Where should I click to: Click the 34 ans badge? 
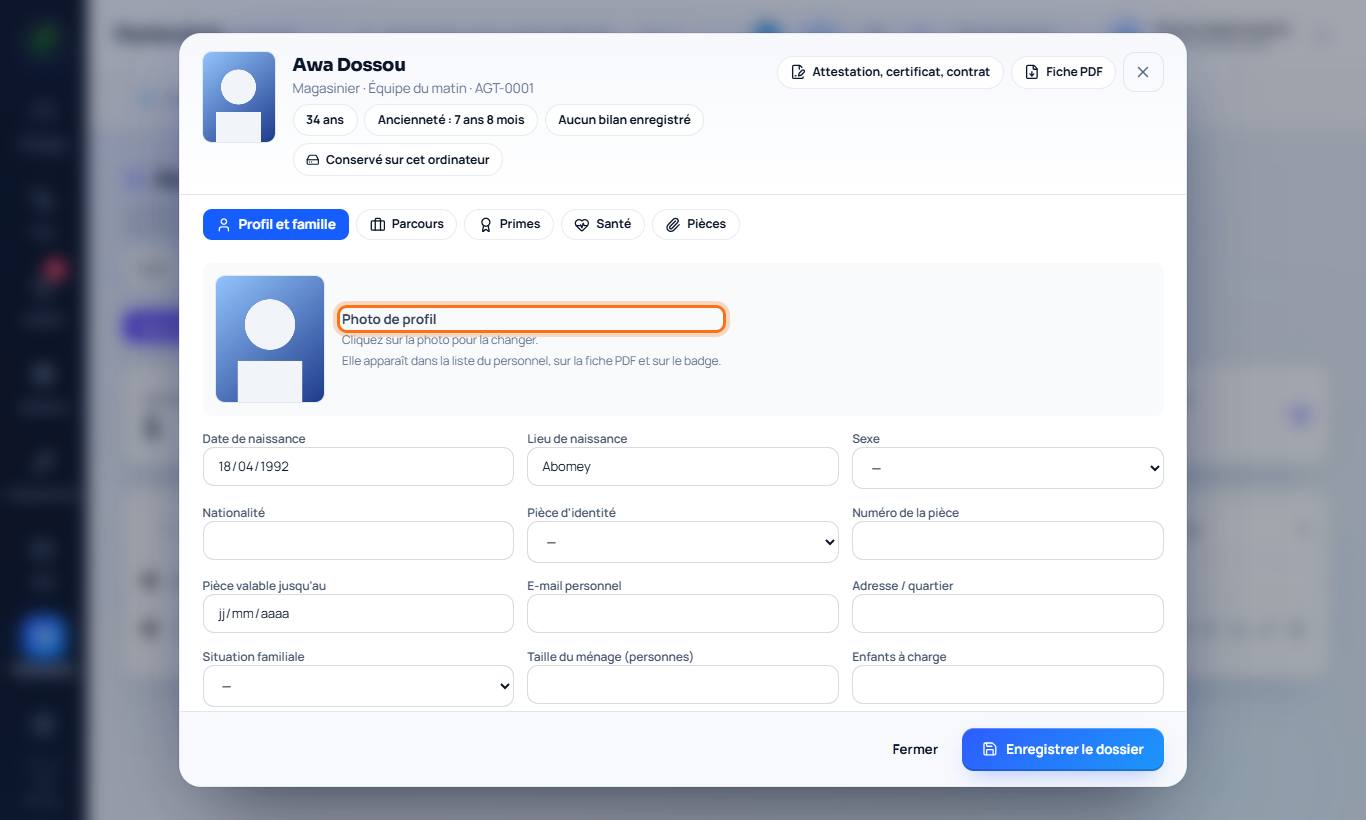coord(325,120)
